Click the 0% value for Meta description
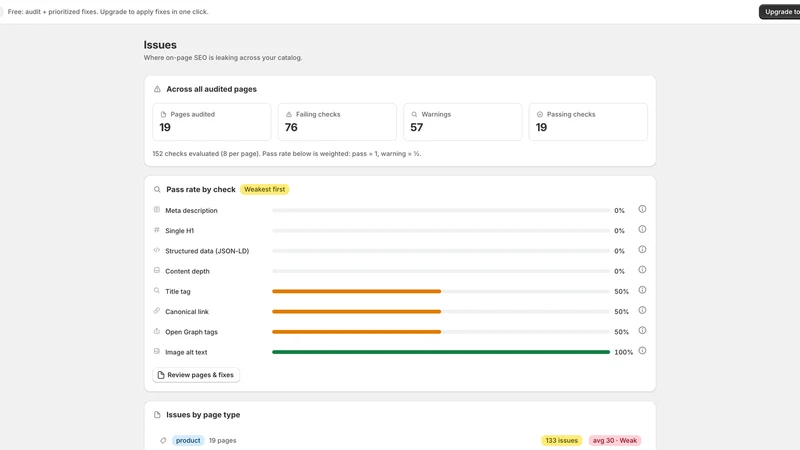800x450 pixels. pos(619,210)
